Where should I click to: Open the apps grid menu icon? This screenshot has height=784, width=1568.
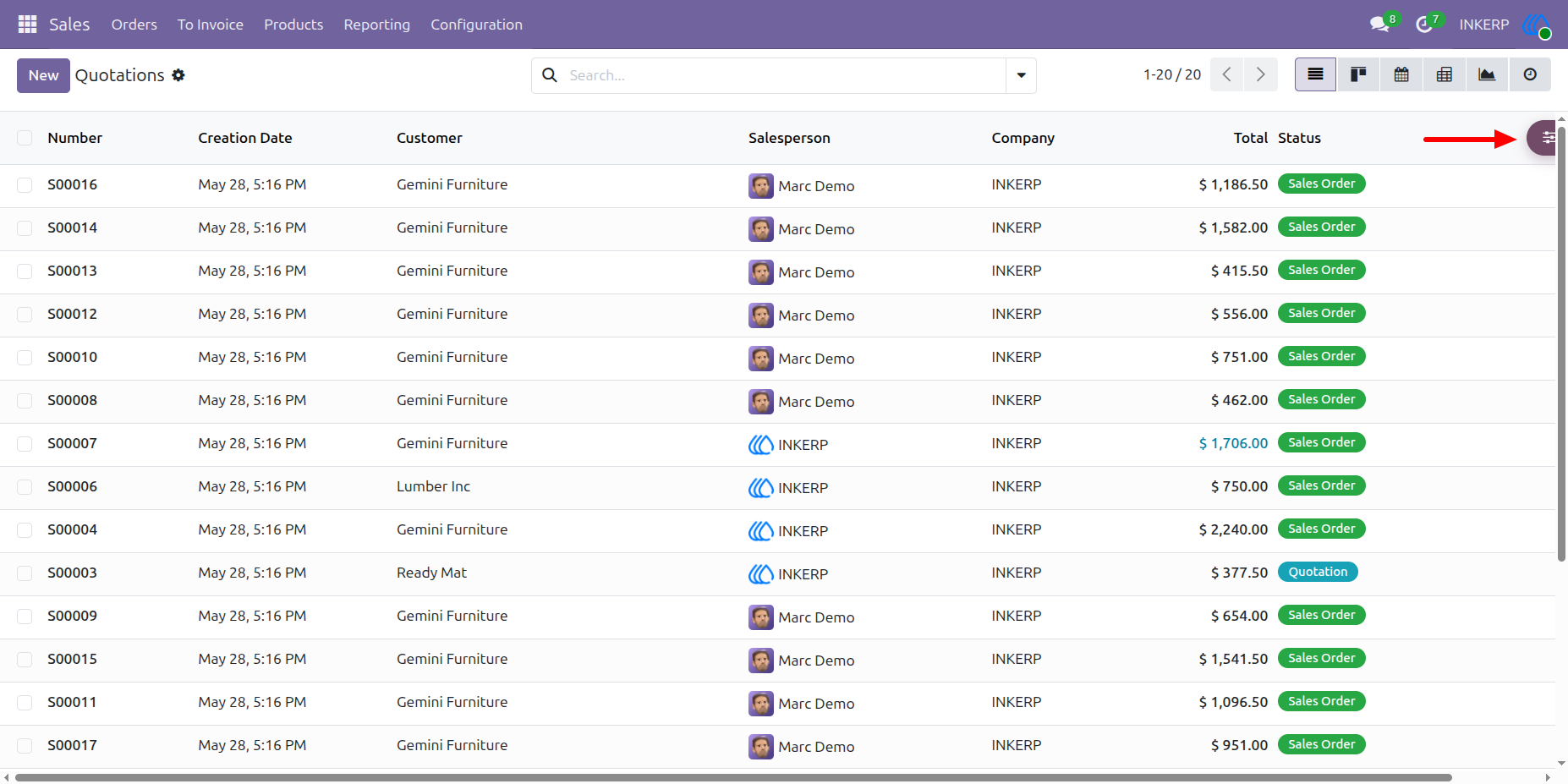(27, 25)
